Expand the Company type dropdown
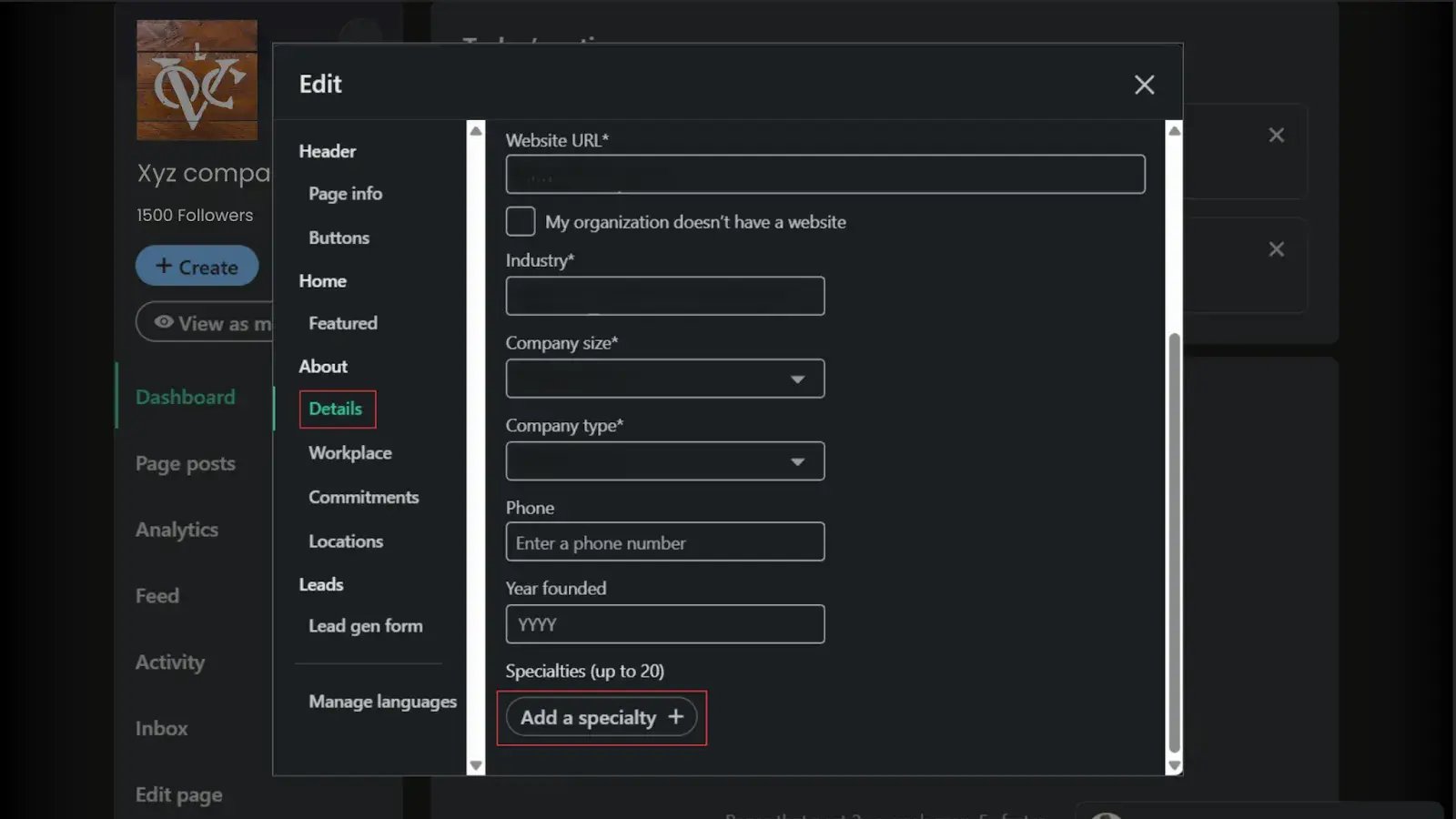The width and height of the screenshot is (1456, 819). (665, 461)
